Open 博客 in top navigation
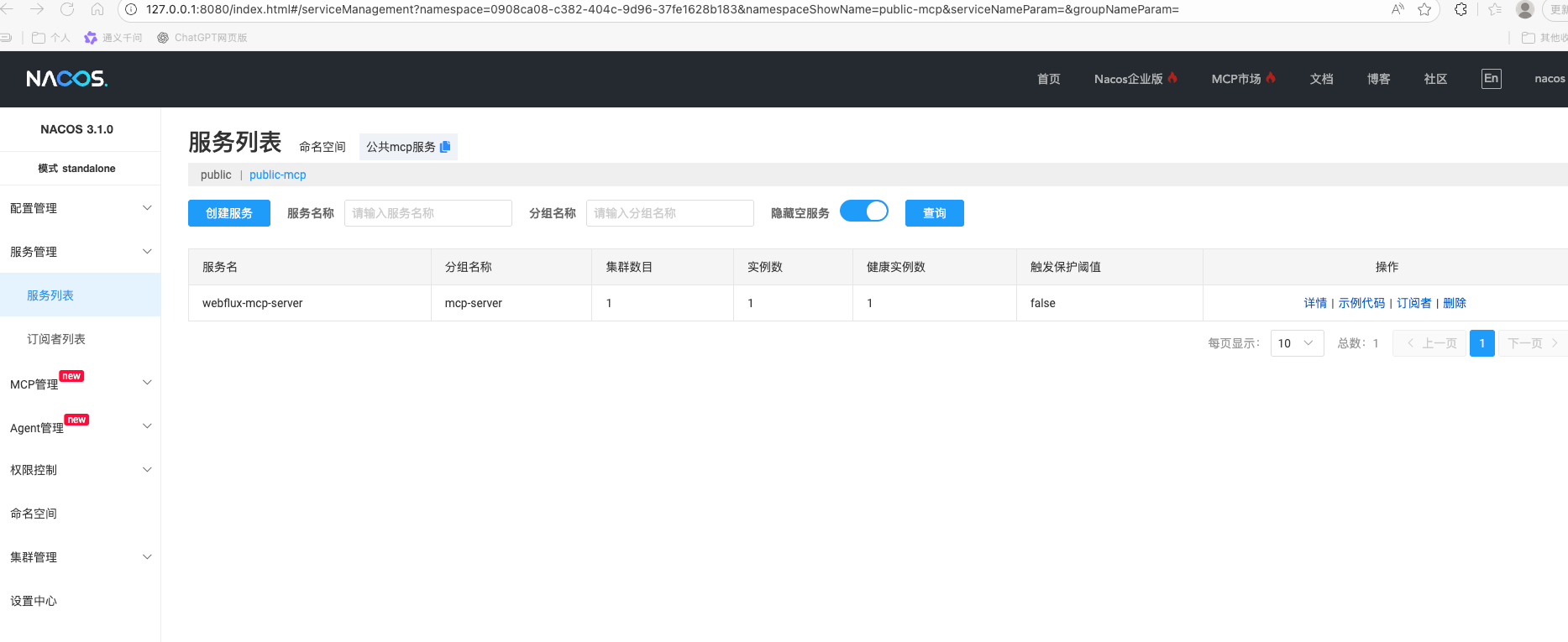Image resolution: width=1568 pixels, height=642 pixels. (1378, 79)
